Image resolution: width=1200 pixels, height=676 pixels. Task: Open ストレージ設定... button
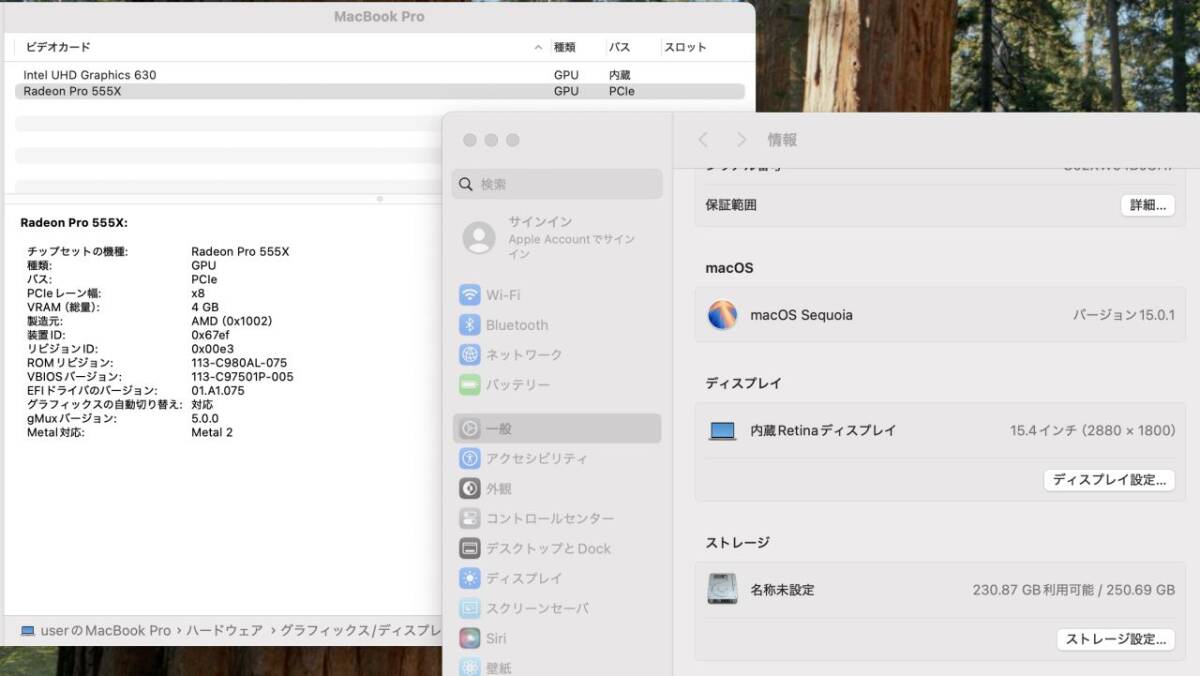1116,639
